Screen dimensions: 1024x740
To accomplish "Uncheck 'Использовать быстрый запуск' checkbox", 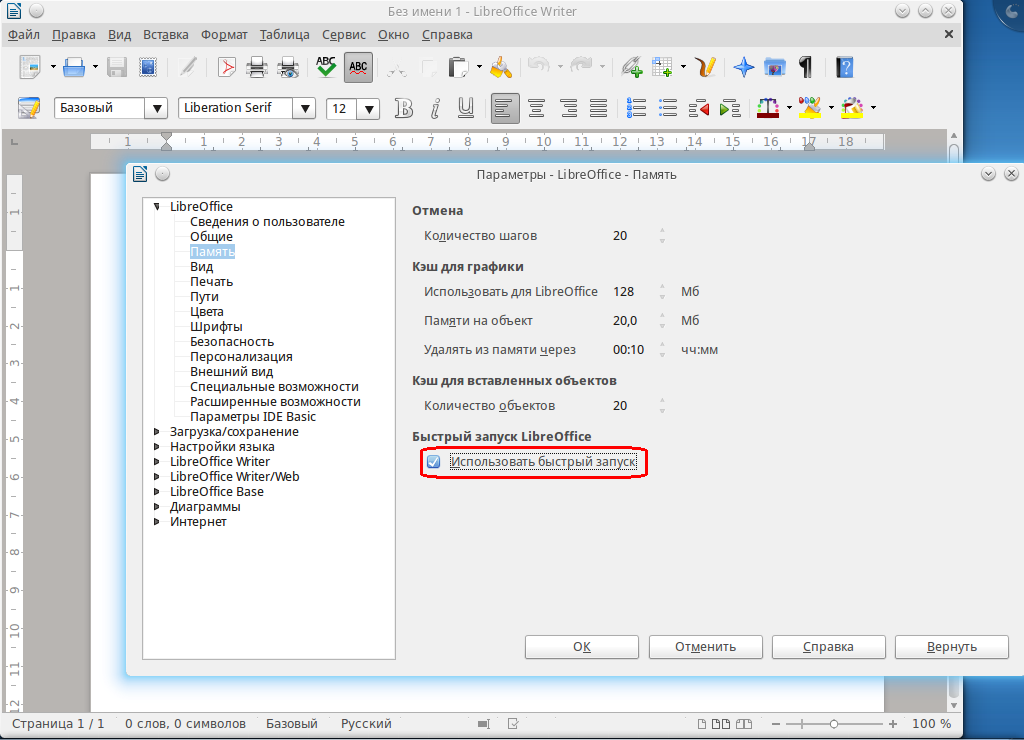I will (x=434, y=462).
